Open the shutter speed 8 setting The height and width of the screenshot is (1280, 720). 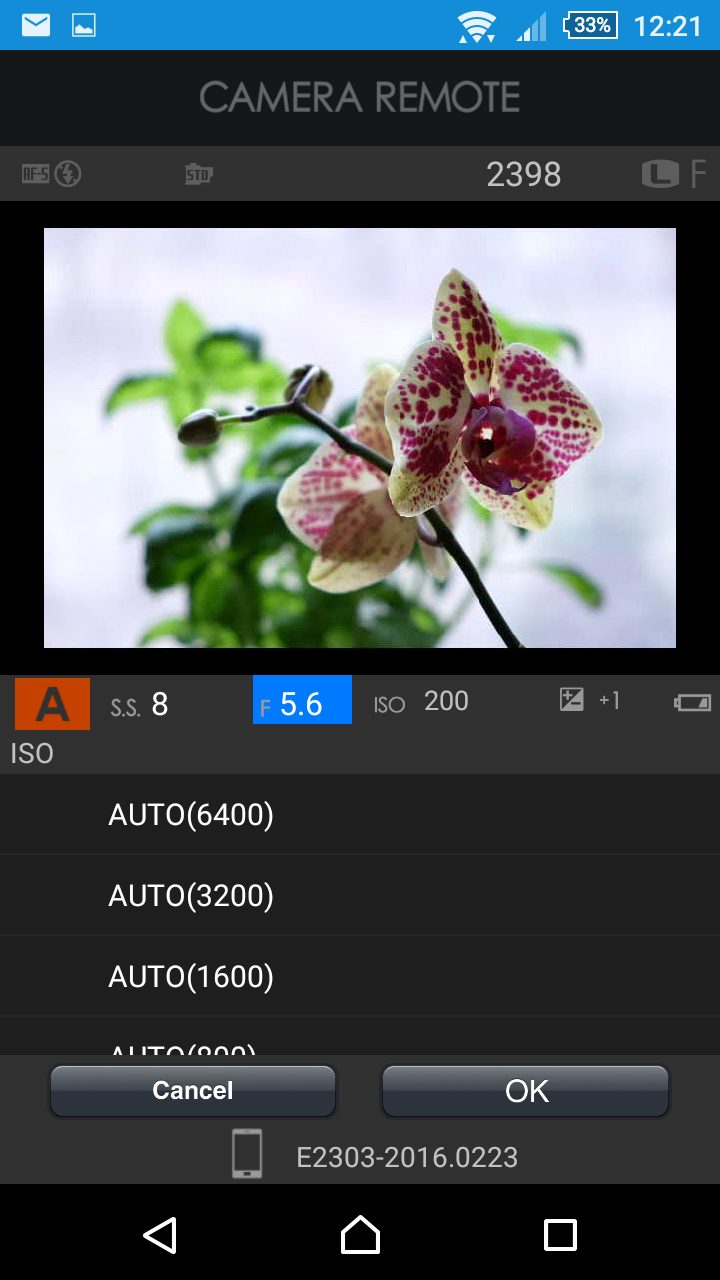[x=139, y=705]
